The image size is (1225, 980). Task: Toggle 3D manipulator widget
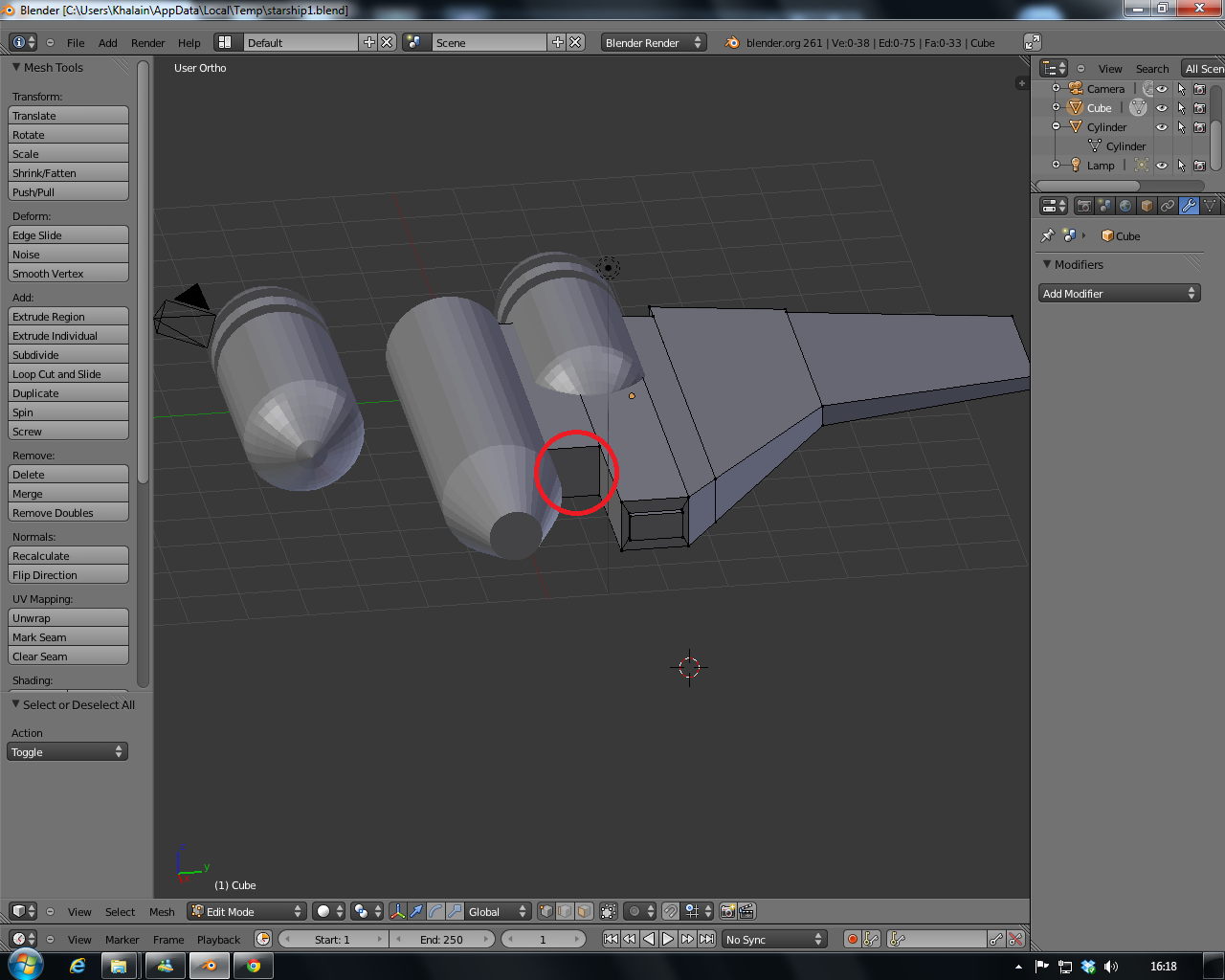397,911
